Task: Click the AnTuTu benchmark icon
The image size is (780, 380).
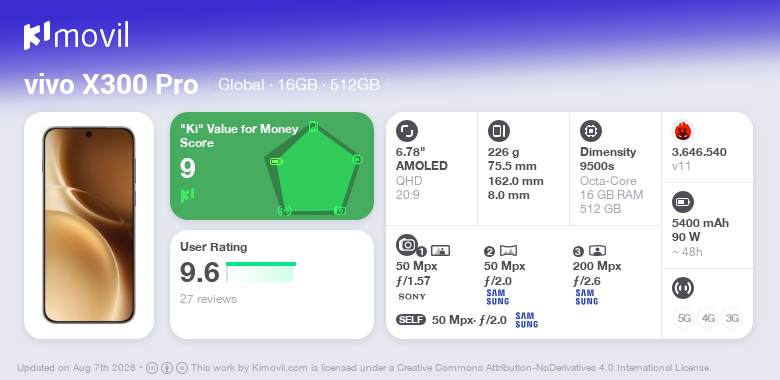Action: click(x=683, y=131)
